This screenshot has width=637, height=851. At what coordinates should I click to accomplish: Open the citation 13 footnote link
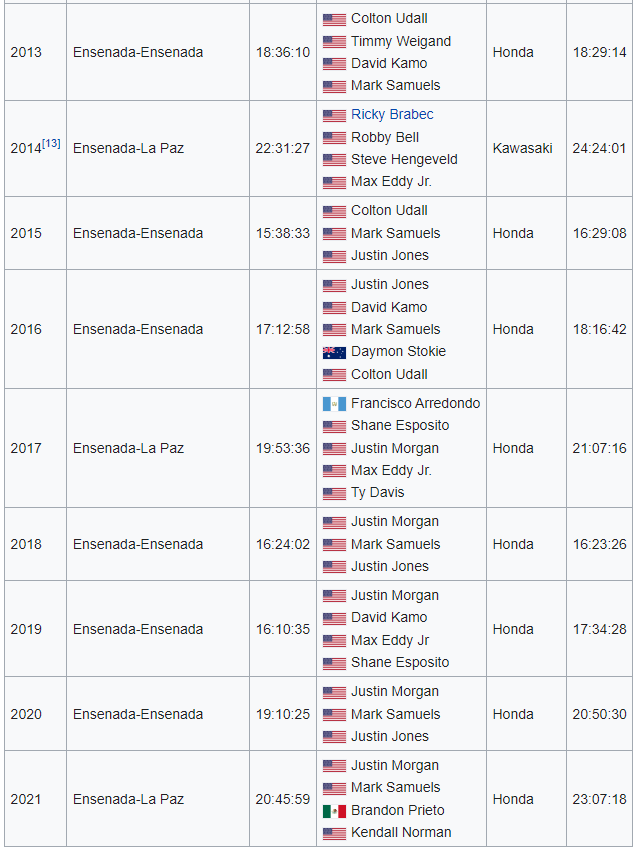tap(51, 143)
